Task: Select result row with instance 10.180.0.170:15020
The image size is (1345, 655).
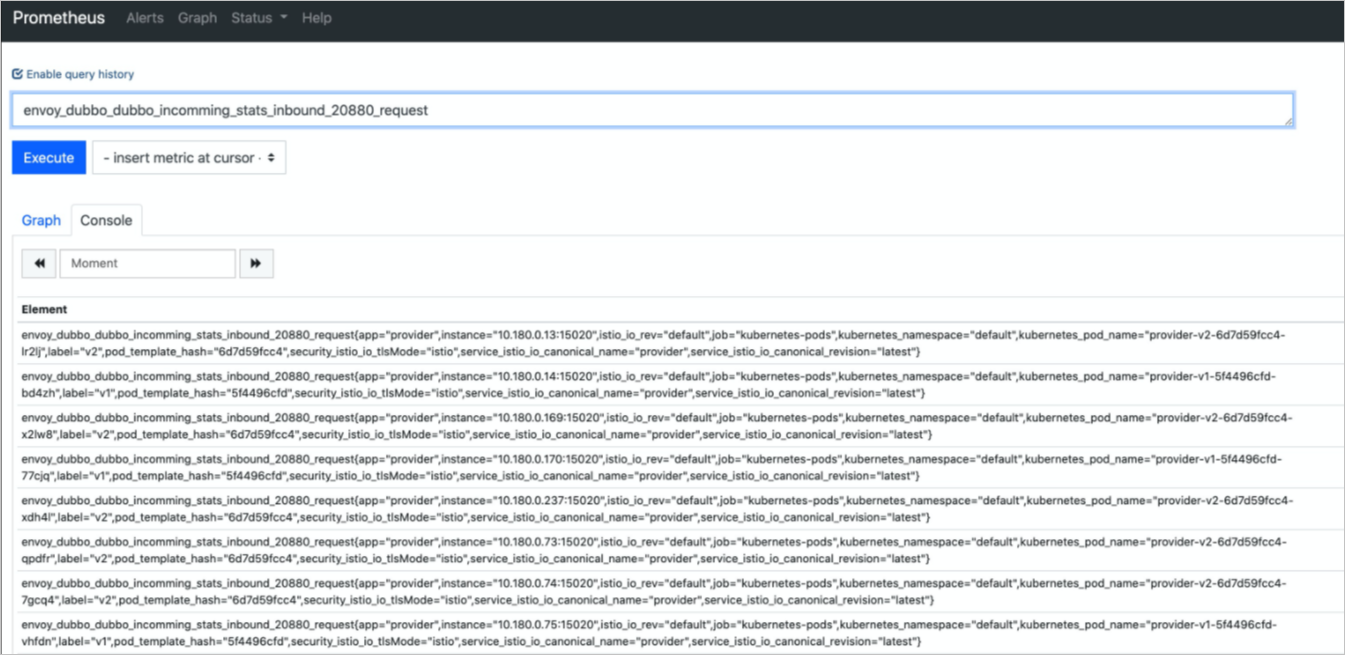Action: (x=680, y=467)
